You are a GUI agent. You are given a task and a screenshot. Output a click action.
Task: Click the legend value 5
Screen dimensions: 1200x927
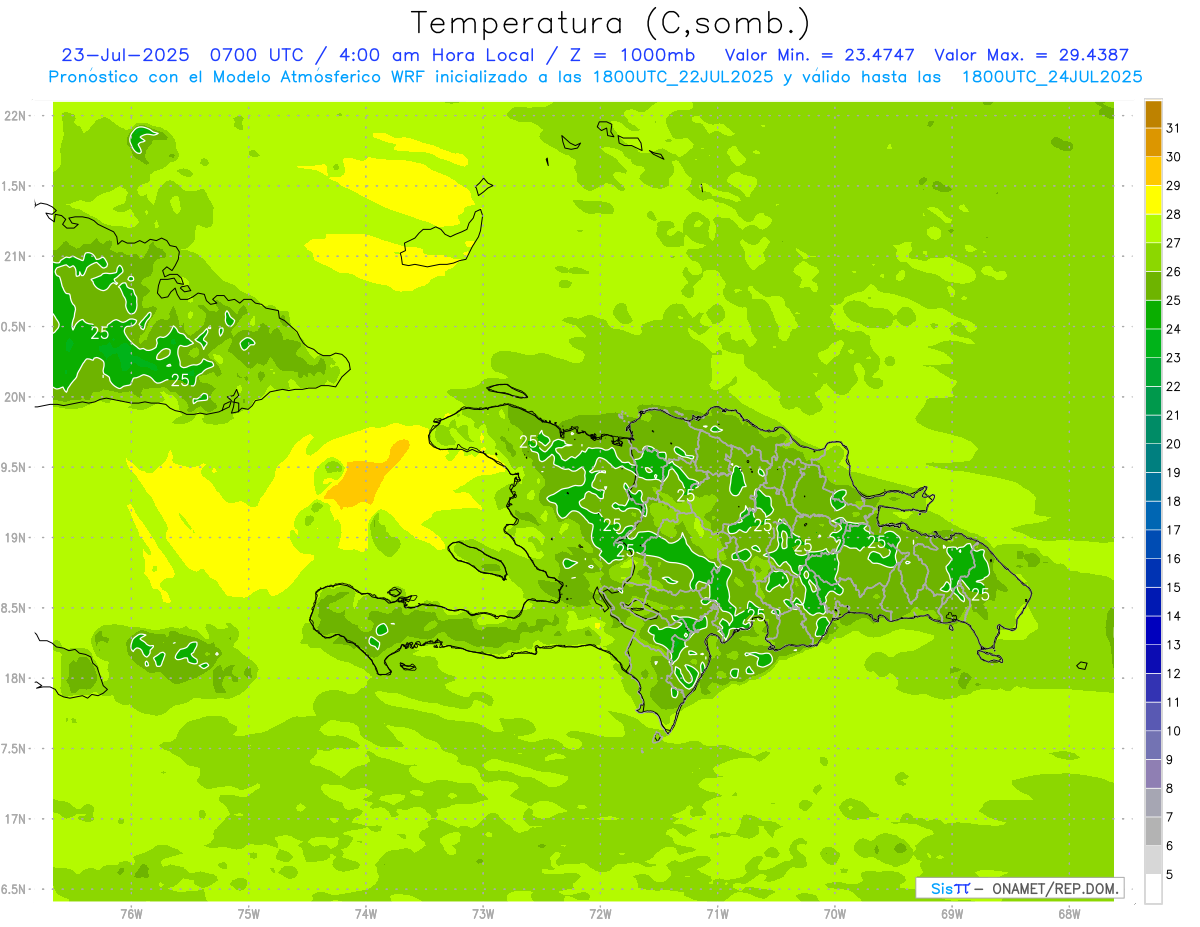pos(1171,874)
